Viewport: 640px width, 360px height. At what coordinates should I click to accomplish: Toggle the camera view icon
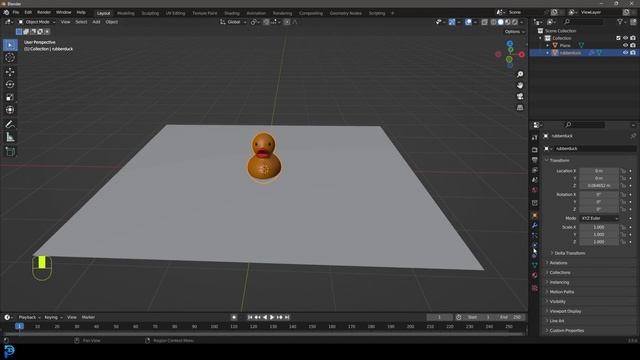point(520,96)
